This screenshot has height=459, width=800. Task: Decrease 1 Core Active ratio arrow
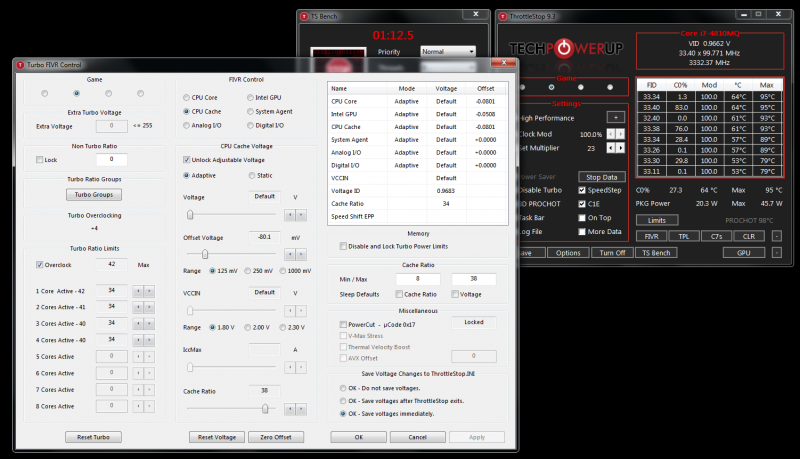coord(138,291)
